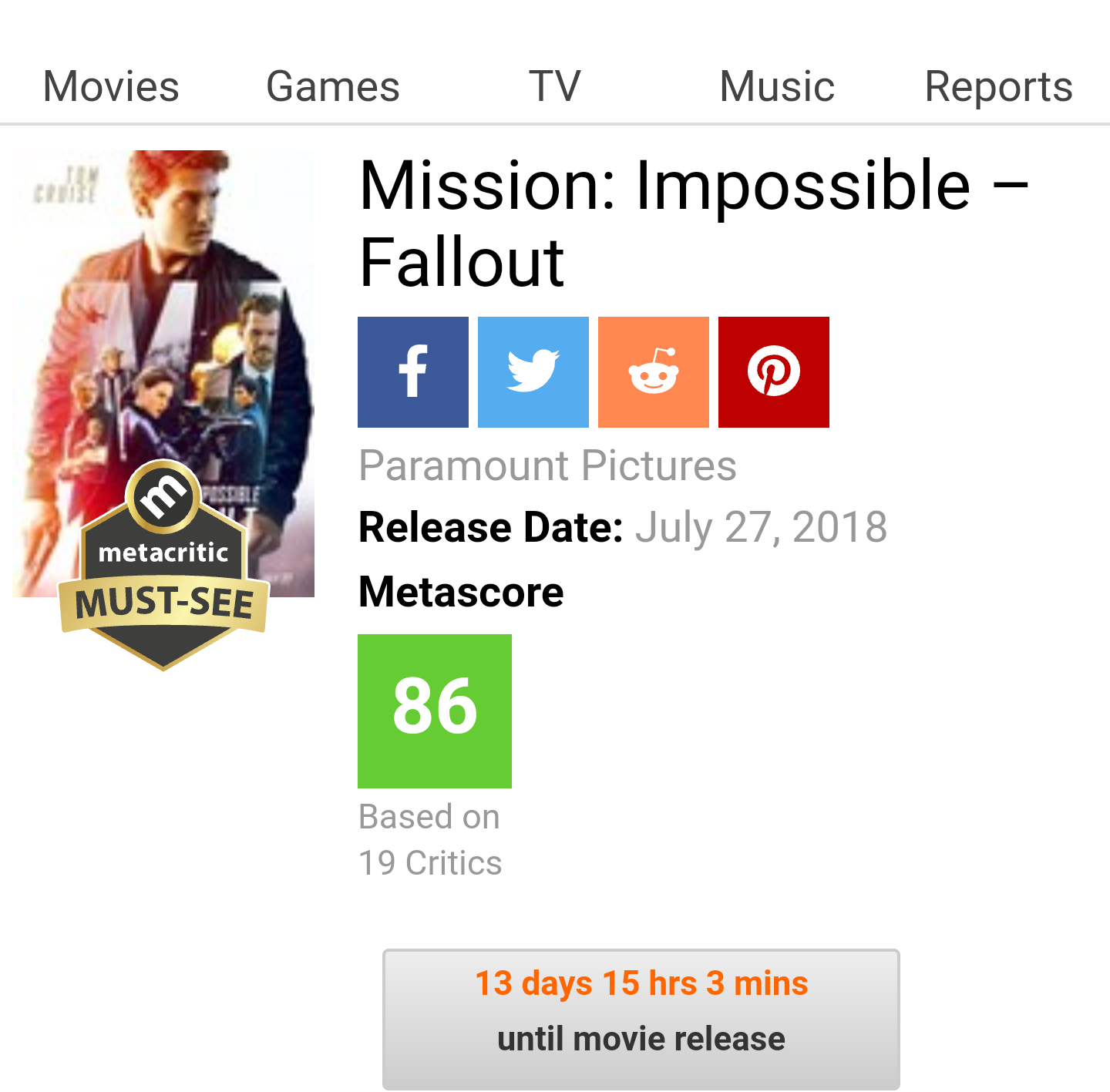This screenshot has width=1110, height=1092.
Task: View the 19 Critics reviews link
Action: (x=430, y=863)
